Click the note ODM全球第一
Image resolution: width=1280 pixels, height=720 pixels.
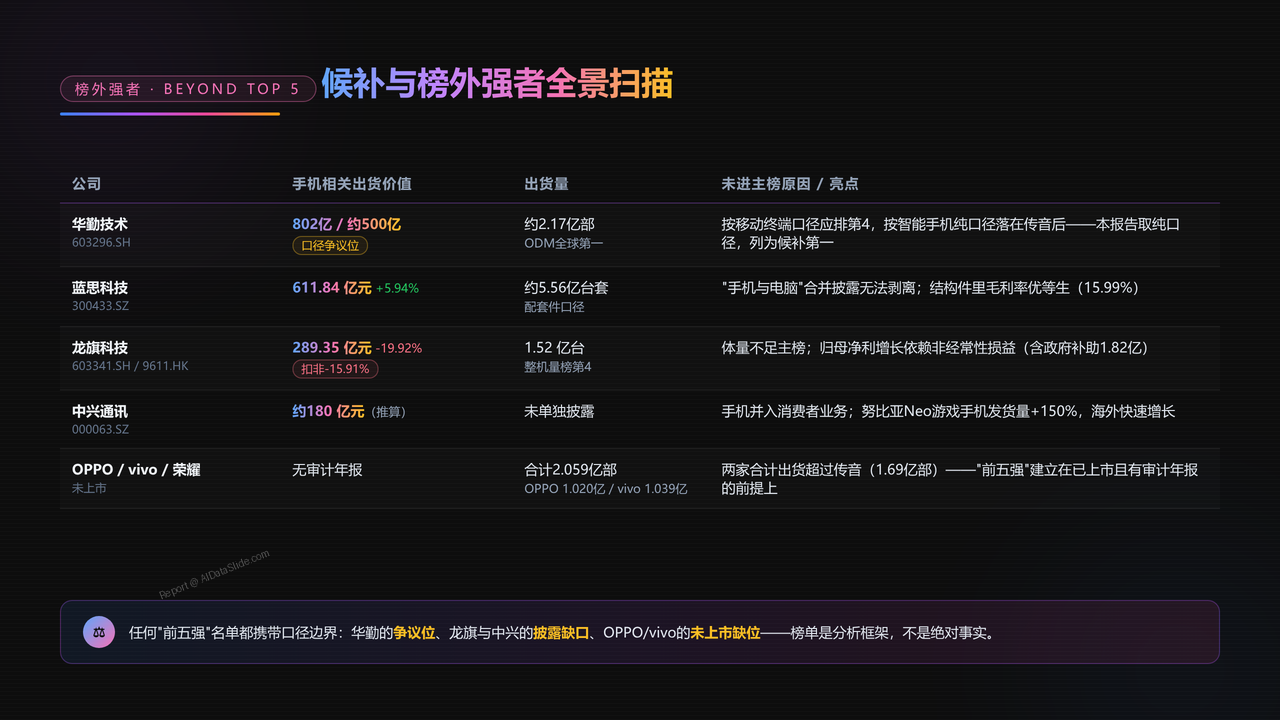tap(564, 243)
